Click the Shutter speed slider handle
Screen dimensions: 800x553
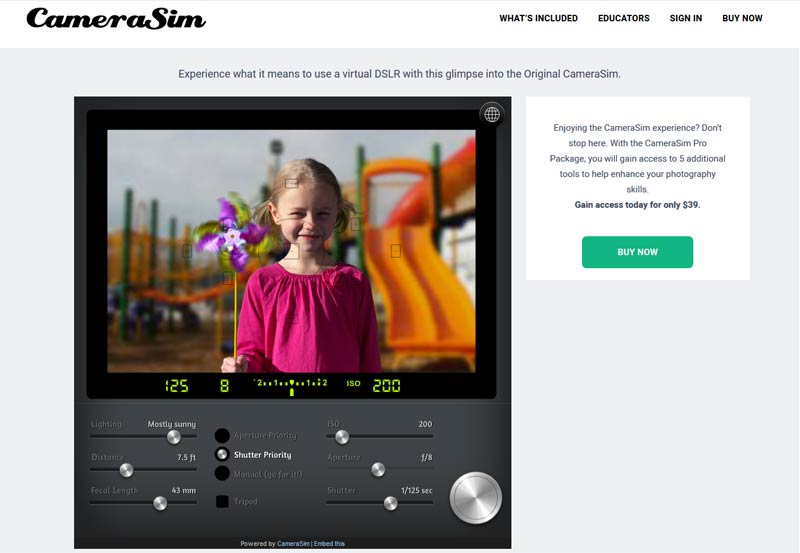(391, 503)
